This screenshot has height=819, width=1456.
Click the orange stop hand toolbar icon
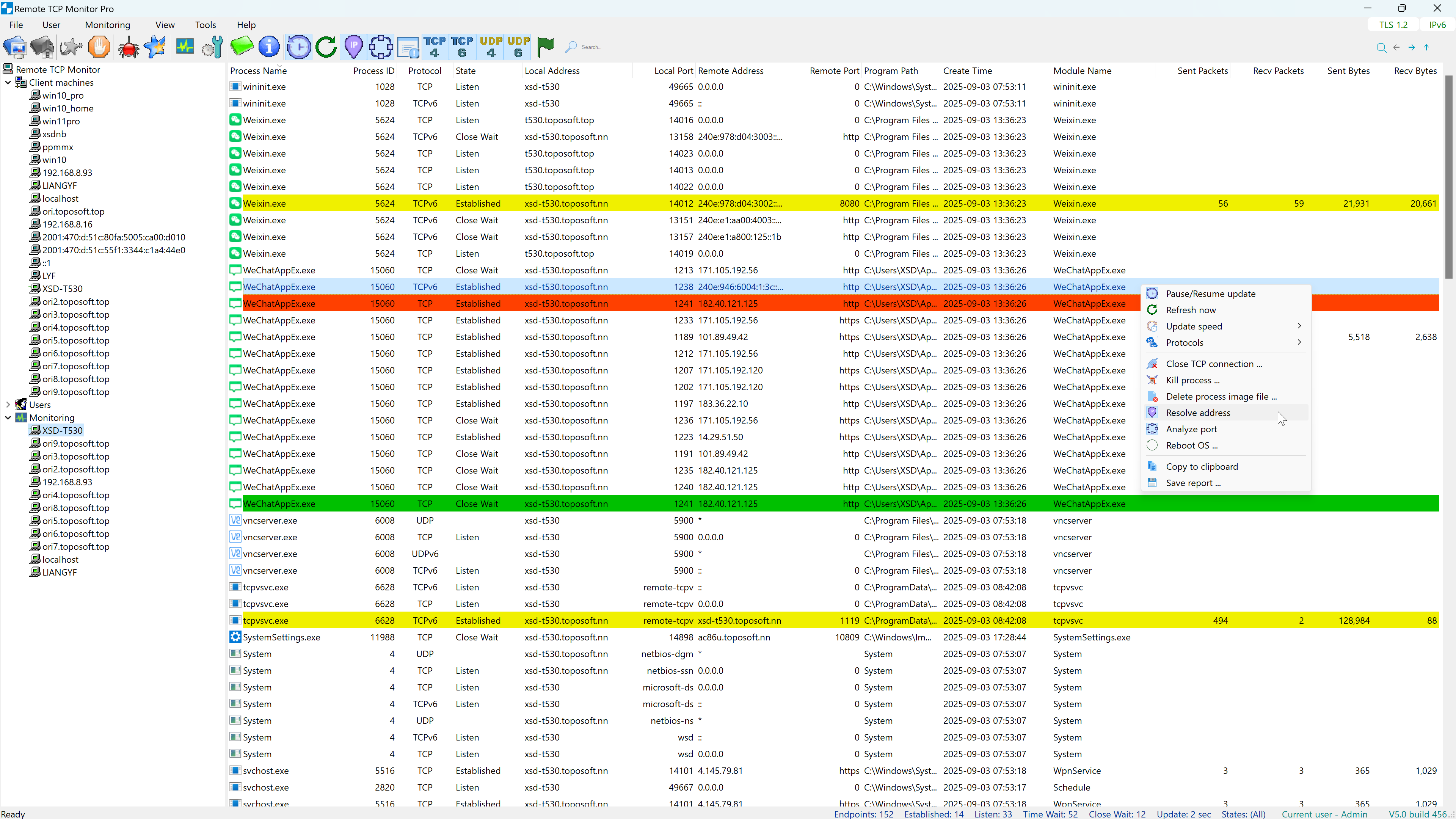99,47
